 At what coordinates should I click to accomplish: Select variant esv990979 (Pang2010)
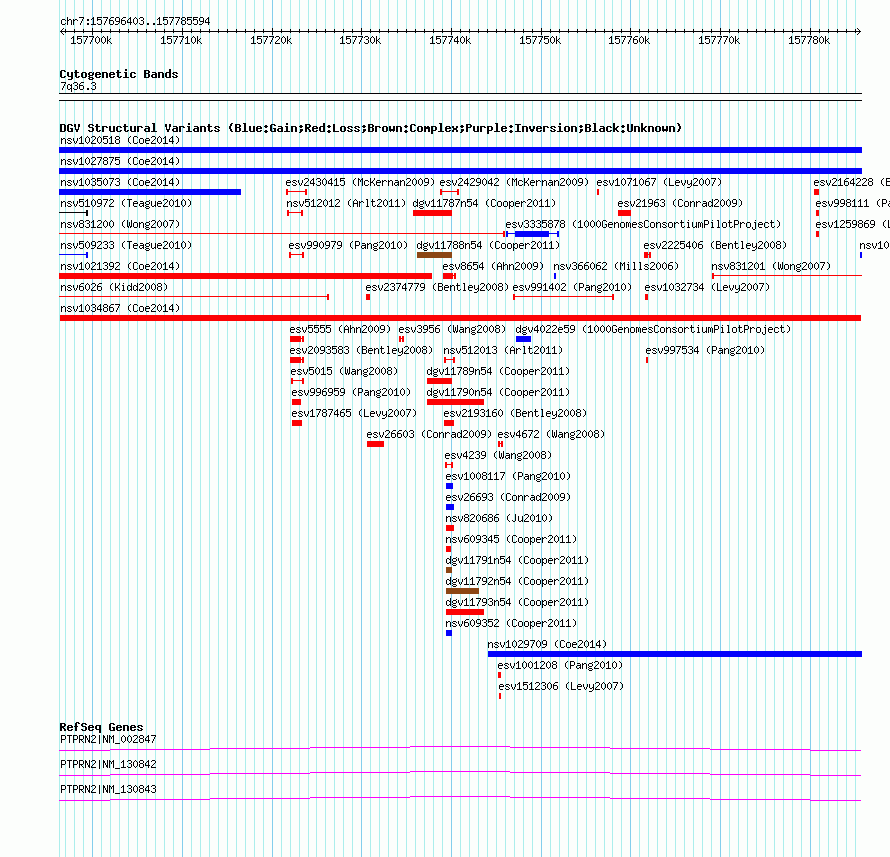pos(348,245)
